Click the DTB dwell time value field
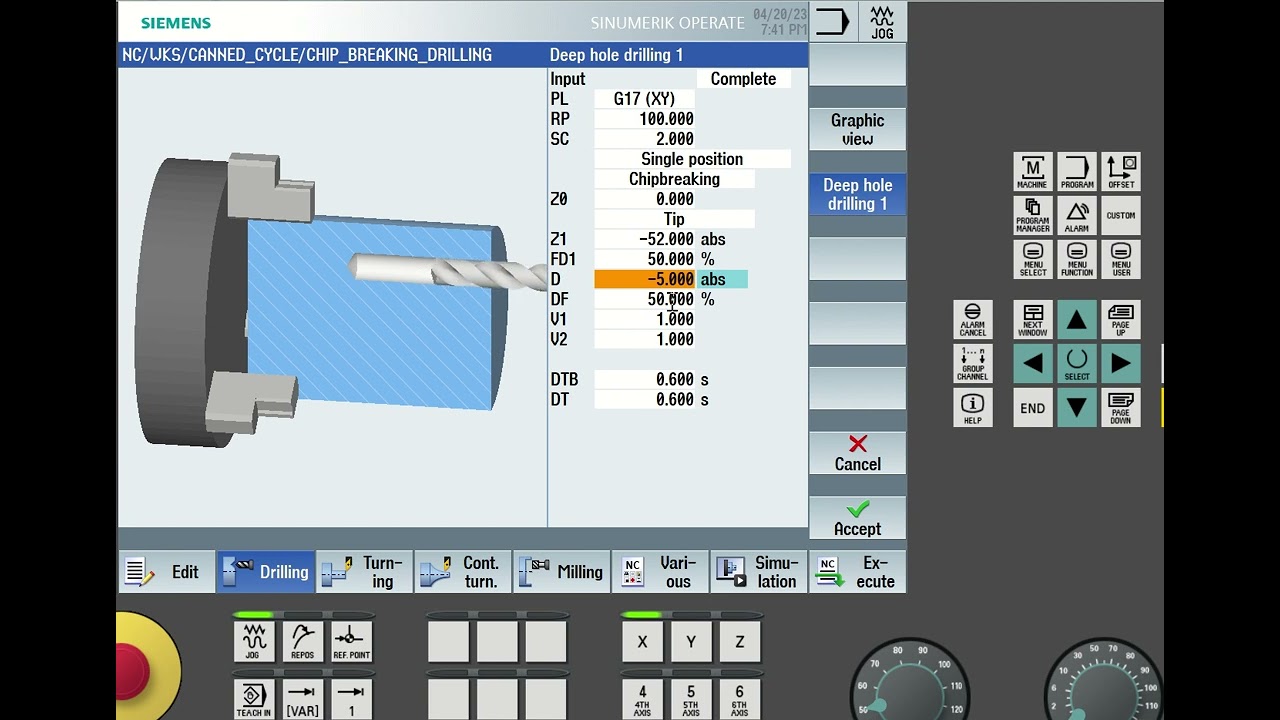The height and width of the screenshot is (720, 1280). tap(644, 379)
